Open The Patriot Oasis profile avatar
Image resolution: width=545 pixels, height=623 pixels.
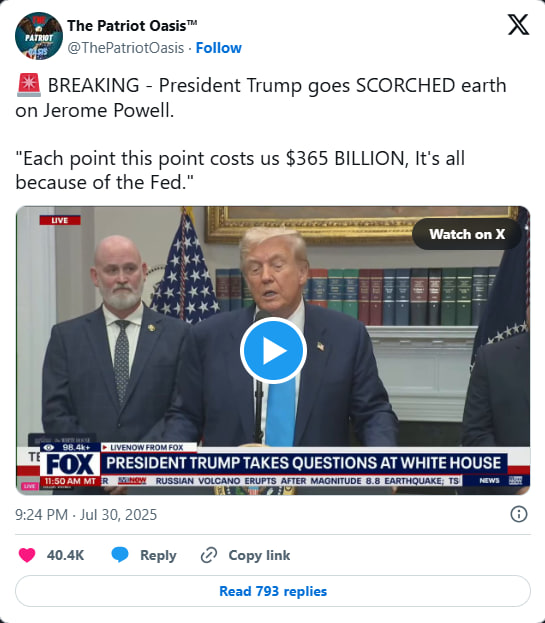(x=39, y=36)
